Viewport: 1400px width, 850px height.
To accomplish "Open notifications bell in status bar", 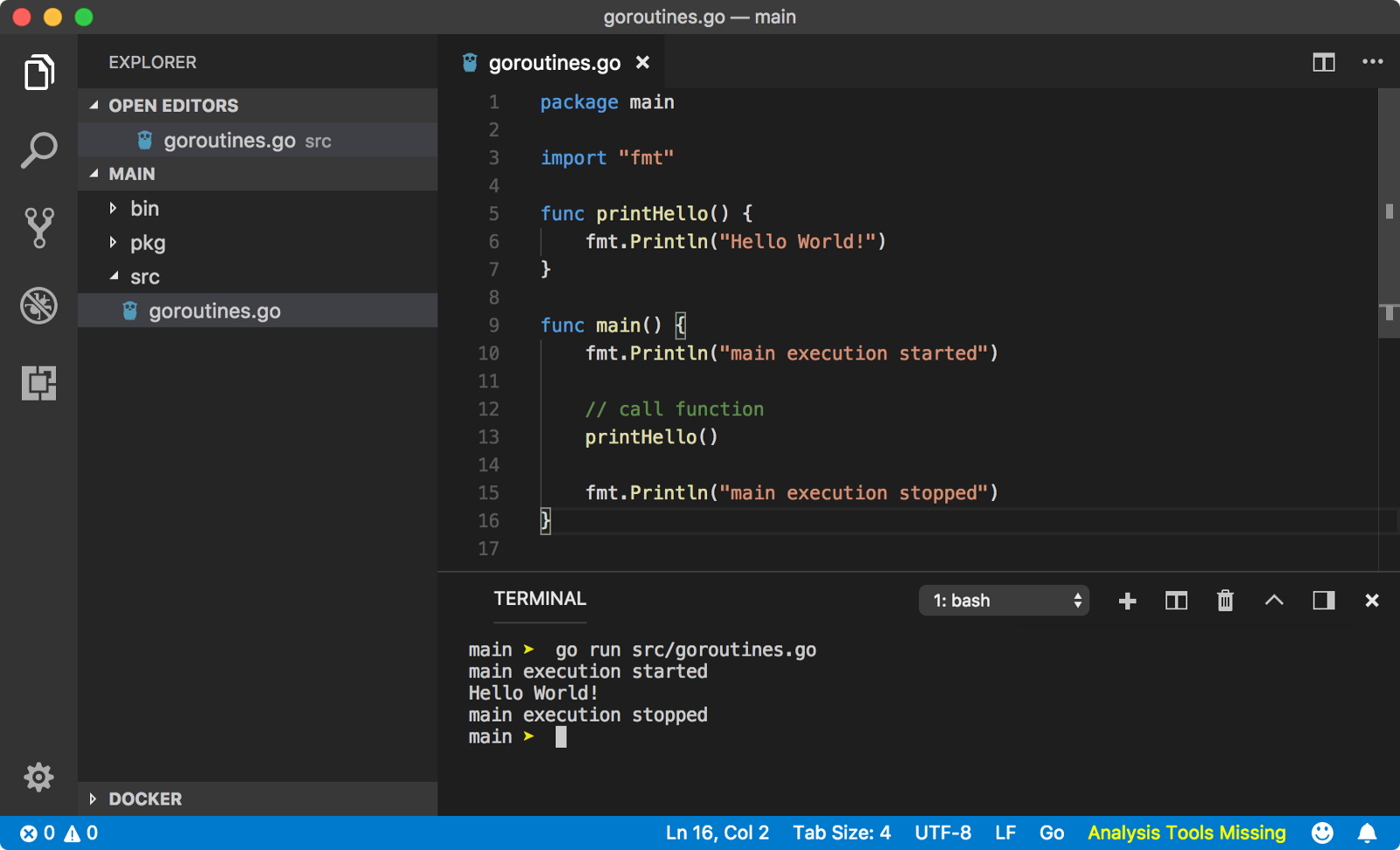I will coord(1367,833).
